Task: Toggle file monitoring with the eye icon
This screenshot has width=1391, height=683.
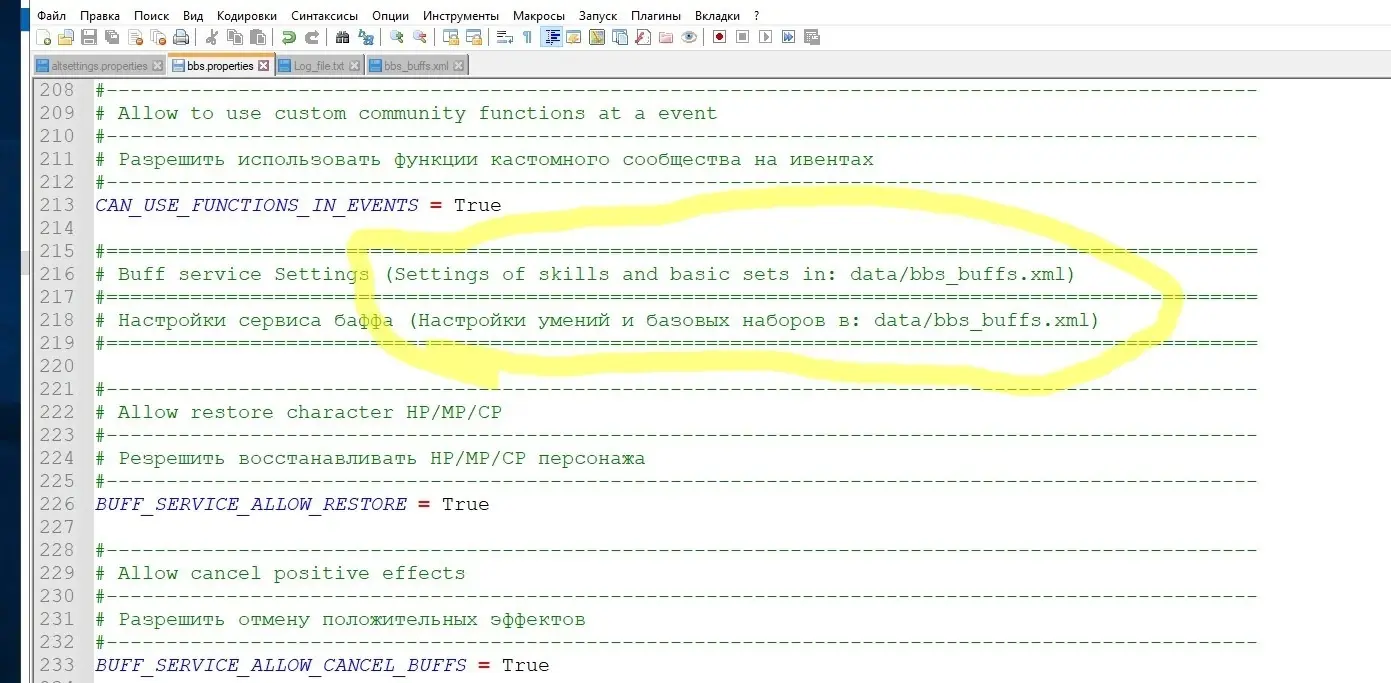Action: point(688,37)
